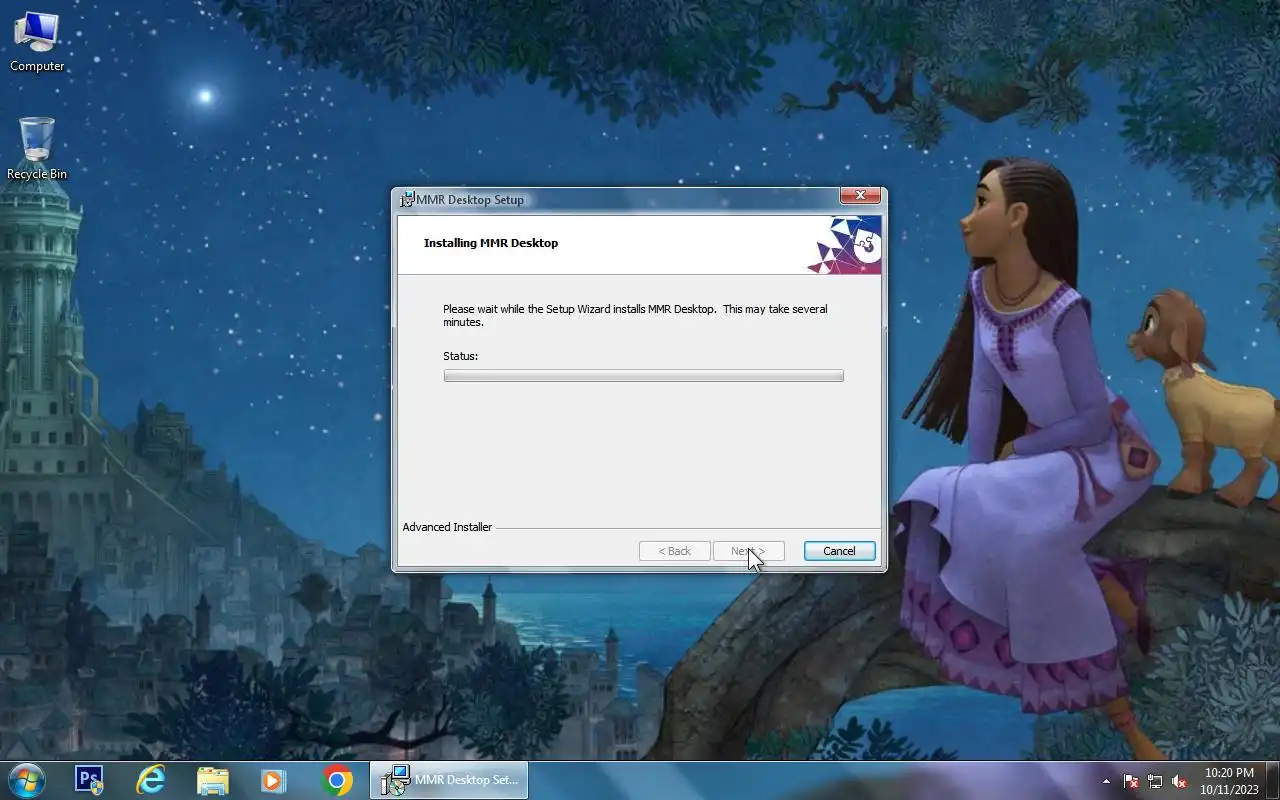The image size is (1280, 800).
Task: Click the disabled Next button
Action: pyautogui.click(x=749, y=551)
